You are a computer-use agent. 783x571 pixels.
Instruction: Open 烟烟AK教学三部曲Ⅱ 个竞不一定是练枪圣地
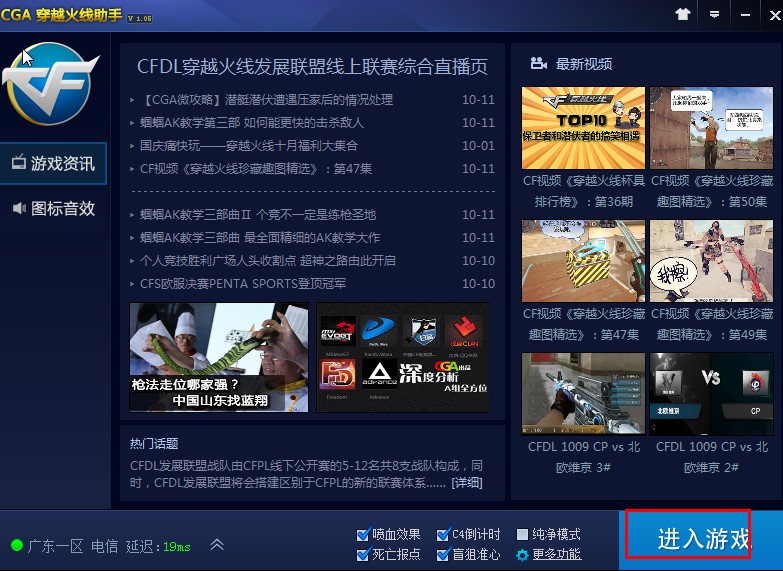point(258,214)
